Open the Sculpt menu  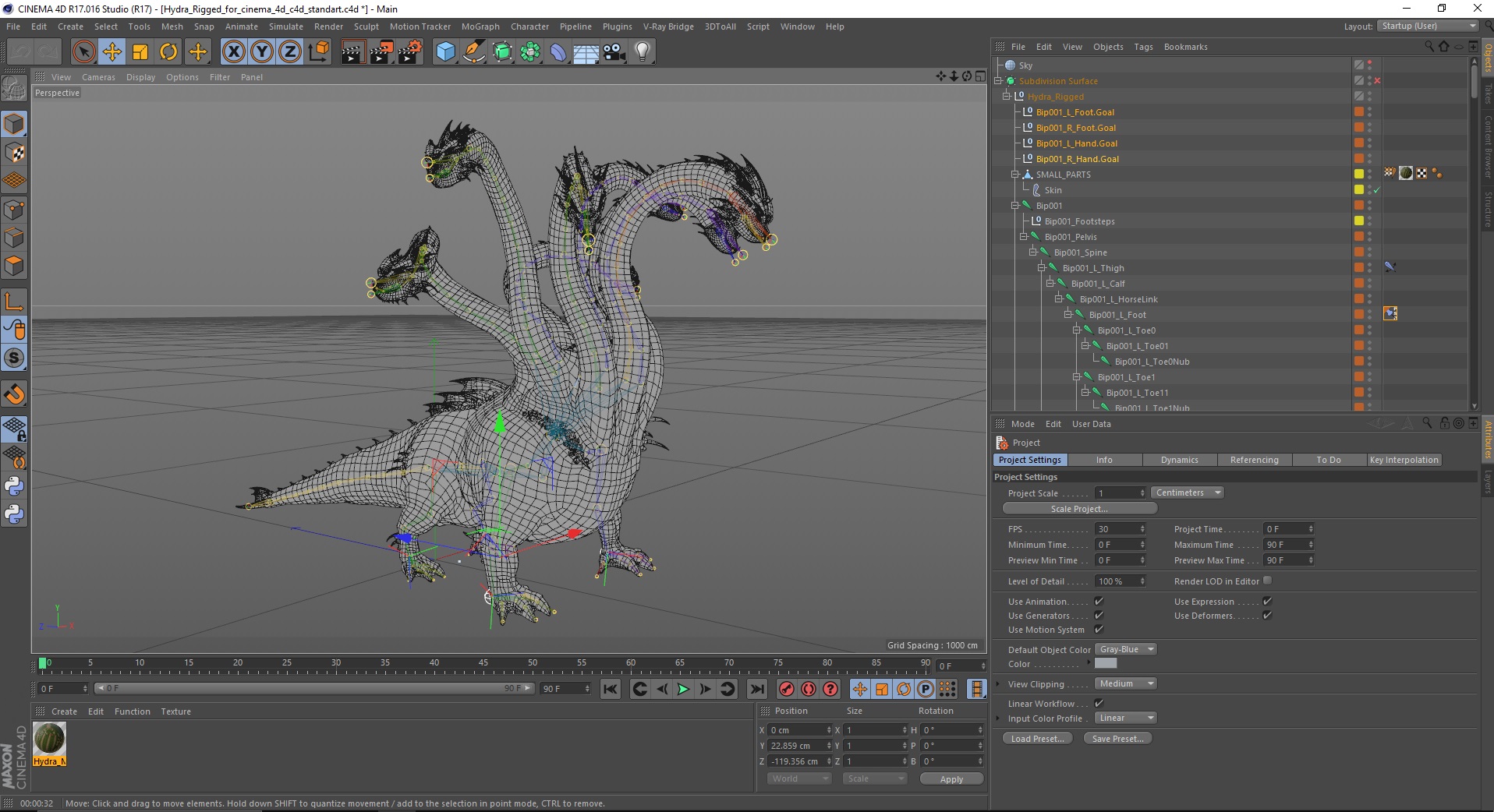coord(366,26)
